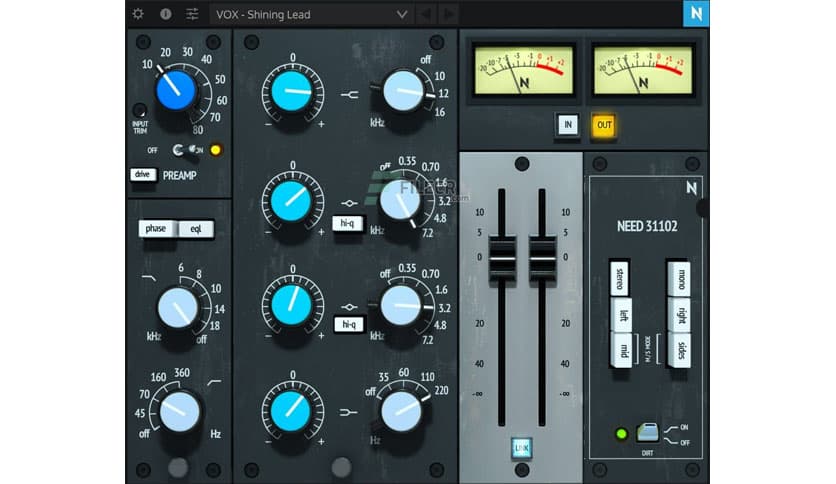
Task: Toggle the eql button
Action: [x=196, y=229]
